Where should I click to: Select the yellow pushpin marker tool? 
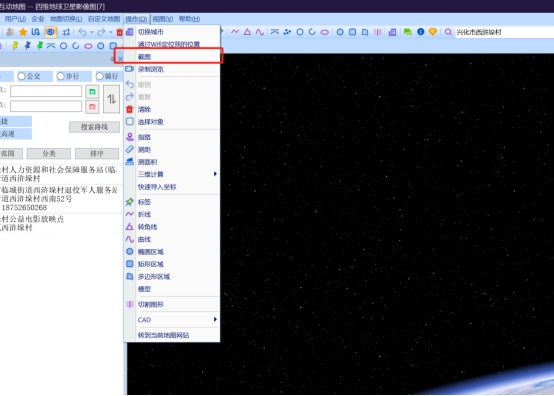pos(15,46)
